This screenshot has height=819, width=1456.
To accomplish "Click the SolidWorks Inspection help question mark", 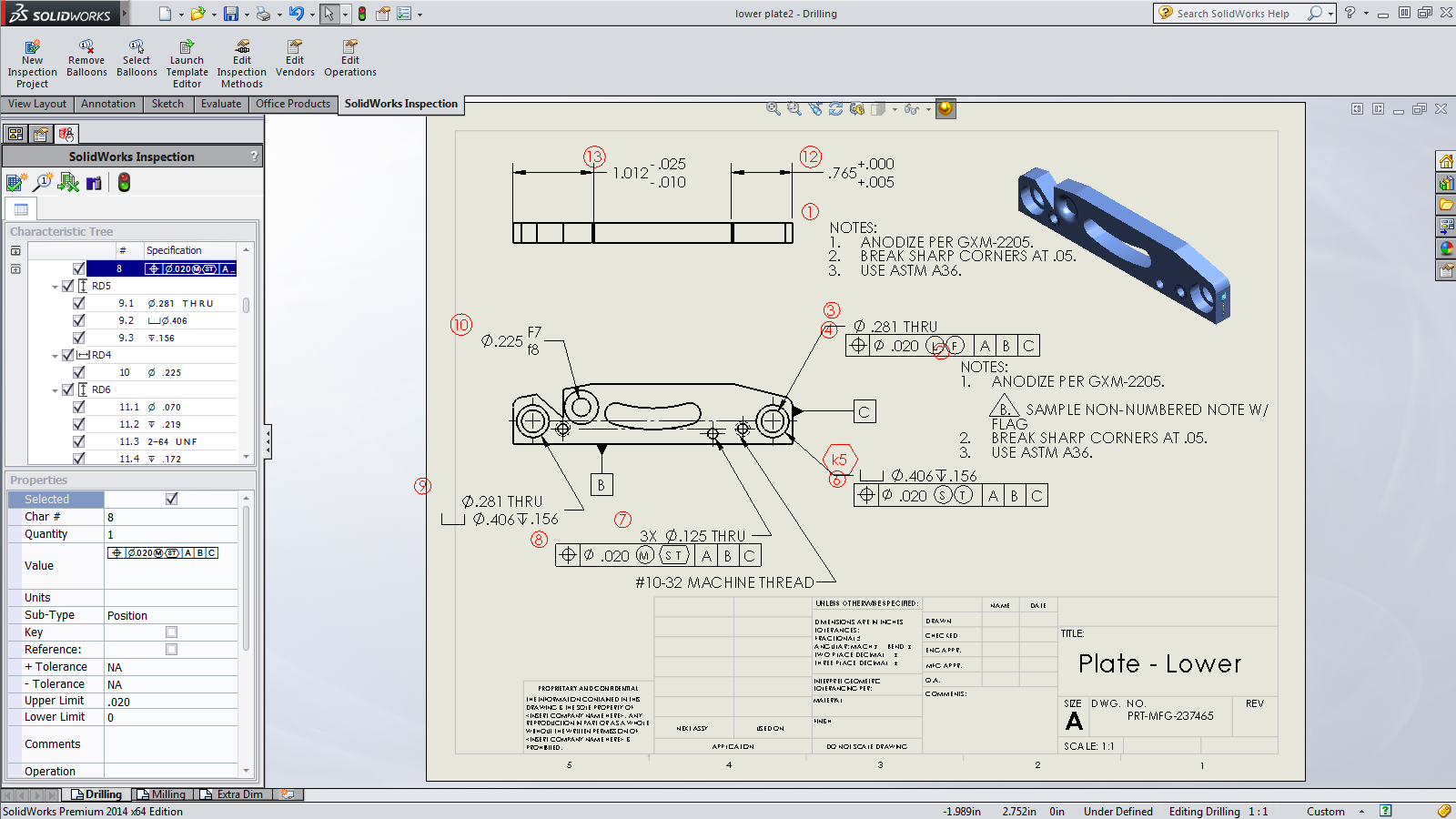I will point(252,156).
